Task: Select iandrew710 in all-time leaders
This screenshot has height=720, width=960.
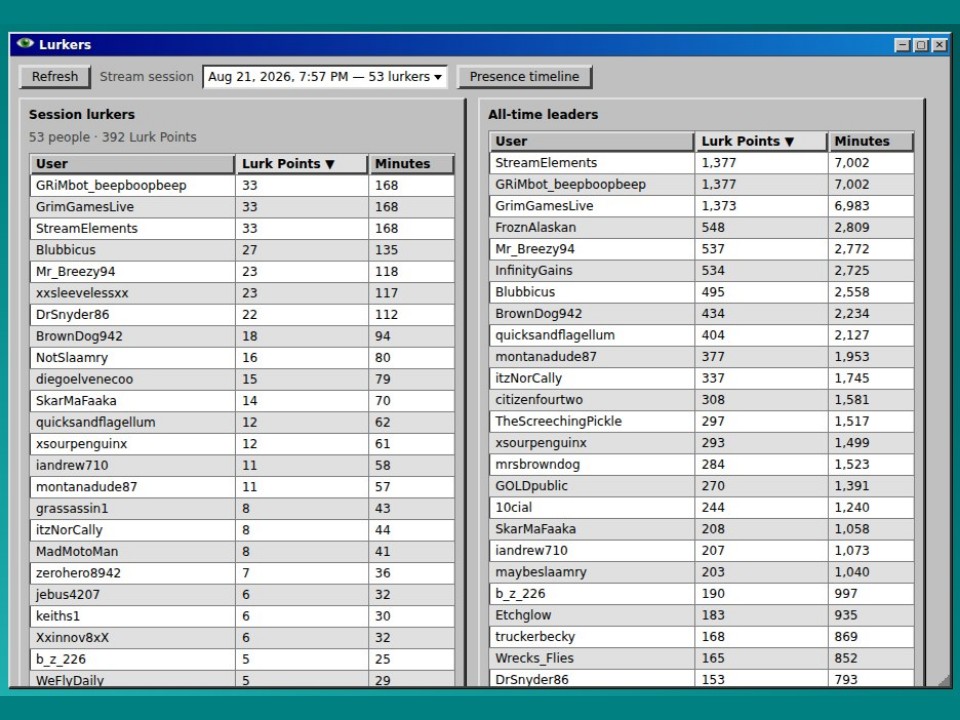Action: click(x=702, y=550)
